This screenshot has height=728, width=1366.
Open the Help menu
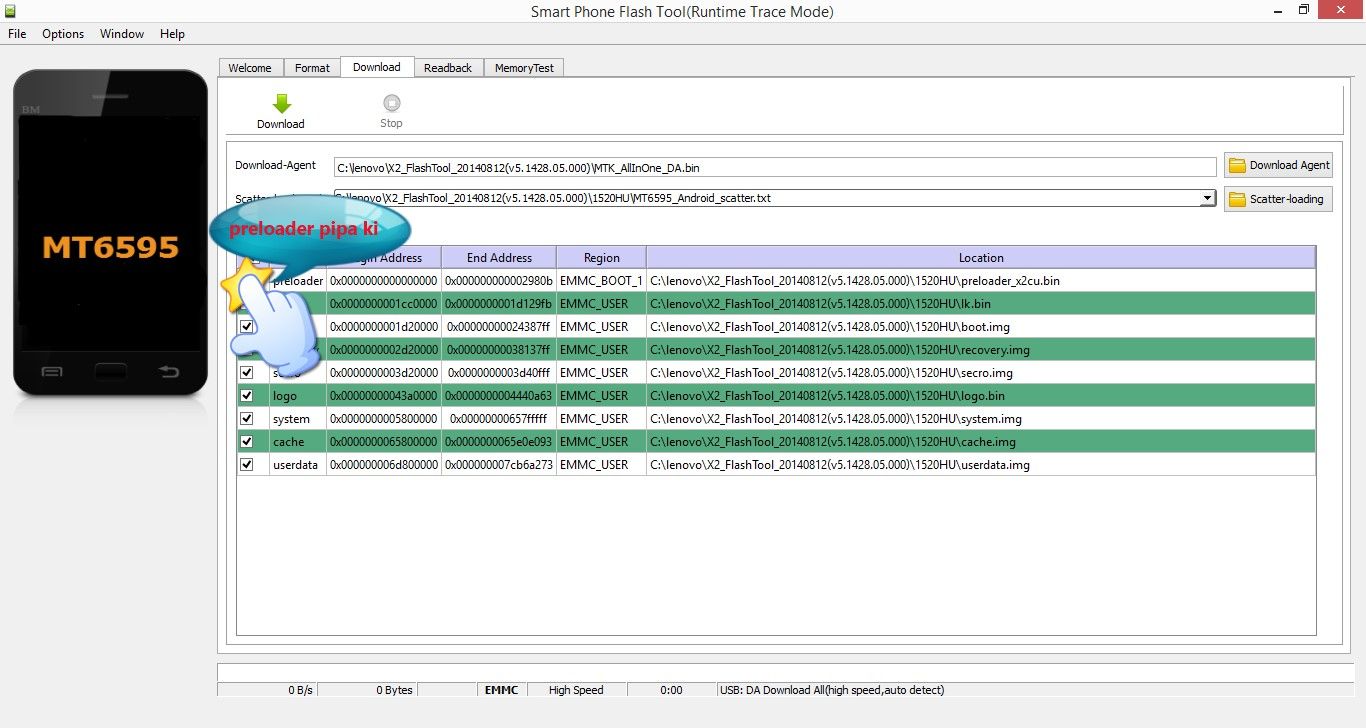(x=172, y=33)
